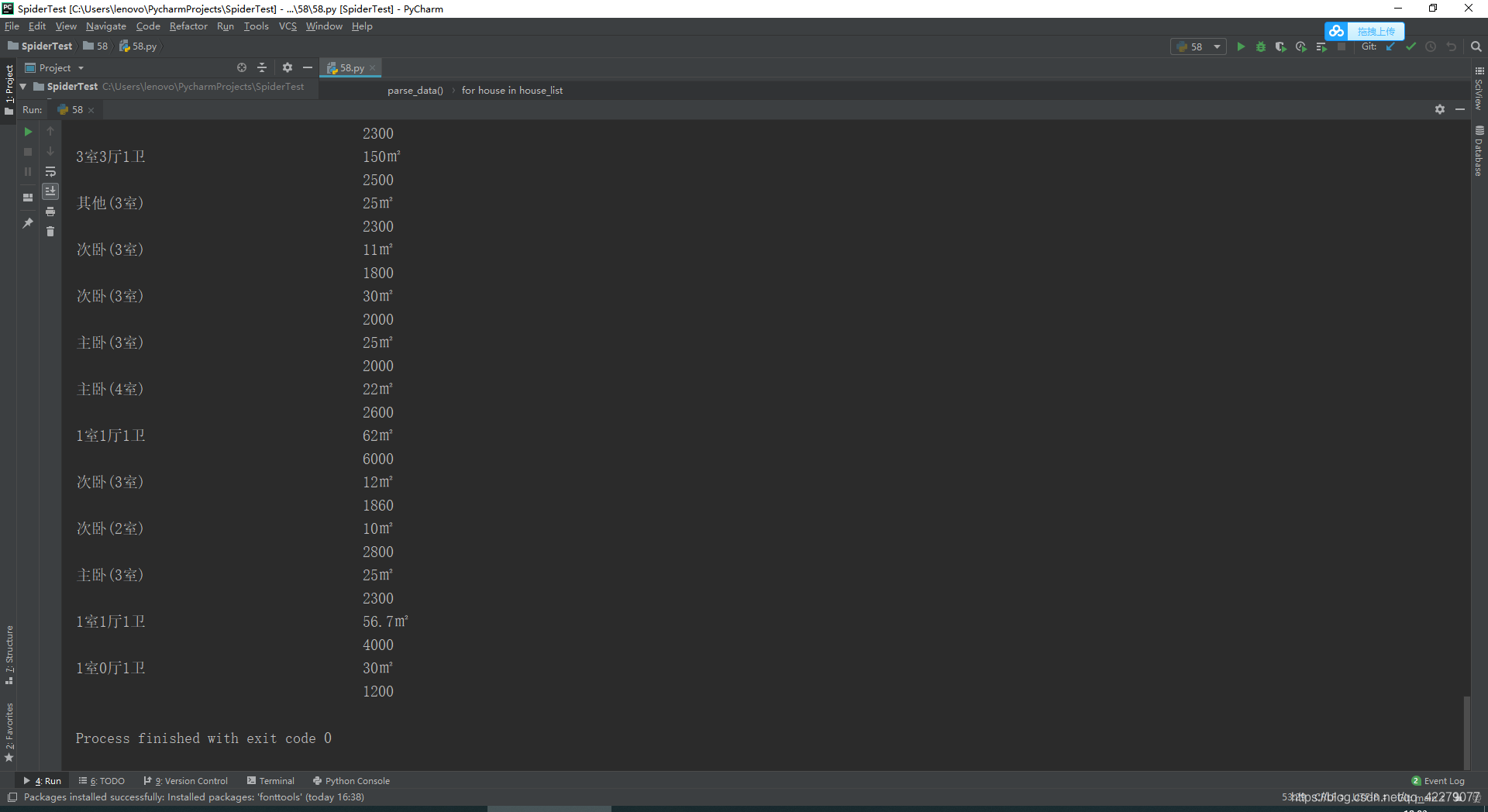Viewport: 1488px width, 812px height.
Task: Open the Terminal tool tab
Action: 271,781
